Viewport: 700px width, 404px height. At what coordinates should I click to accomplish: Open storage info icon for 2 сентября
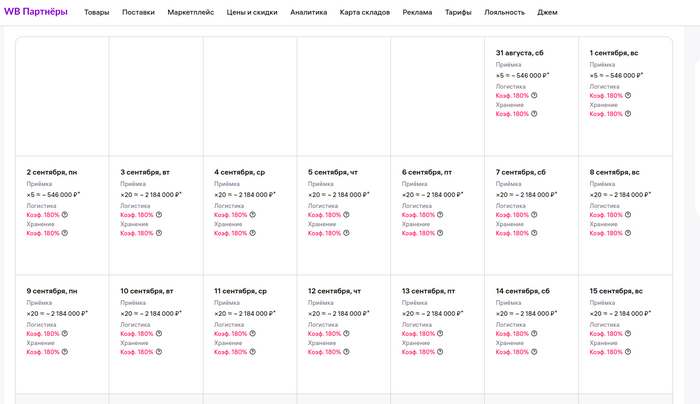pyautogui.click(x=65, y=233)
